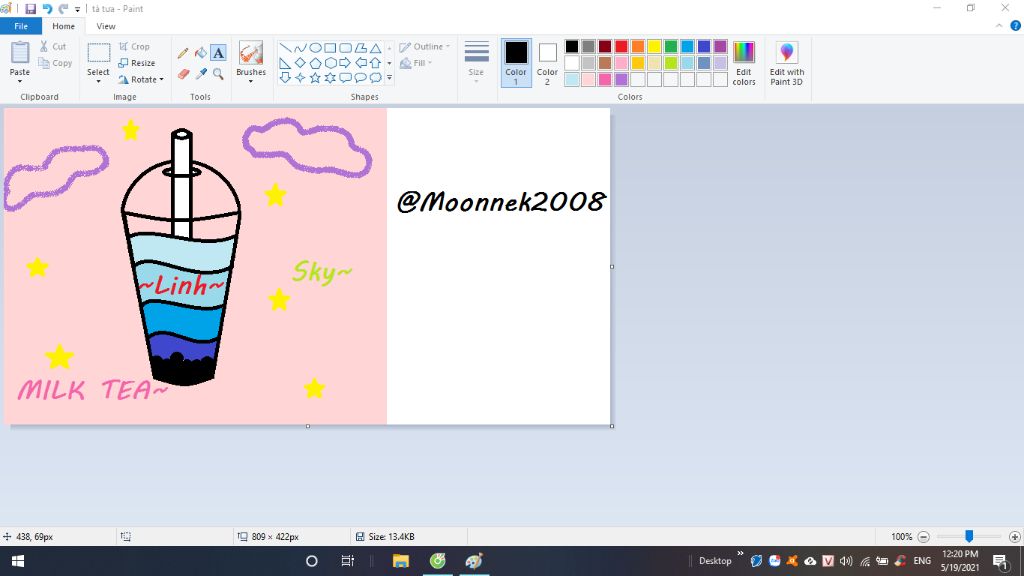Open the Edit colors dialog
This screenshot has width=1024, height=576.
tap(744, 62)
